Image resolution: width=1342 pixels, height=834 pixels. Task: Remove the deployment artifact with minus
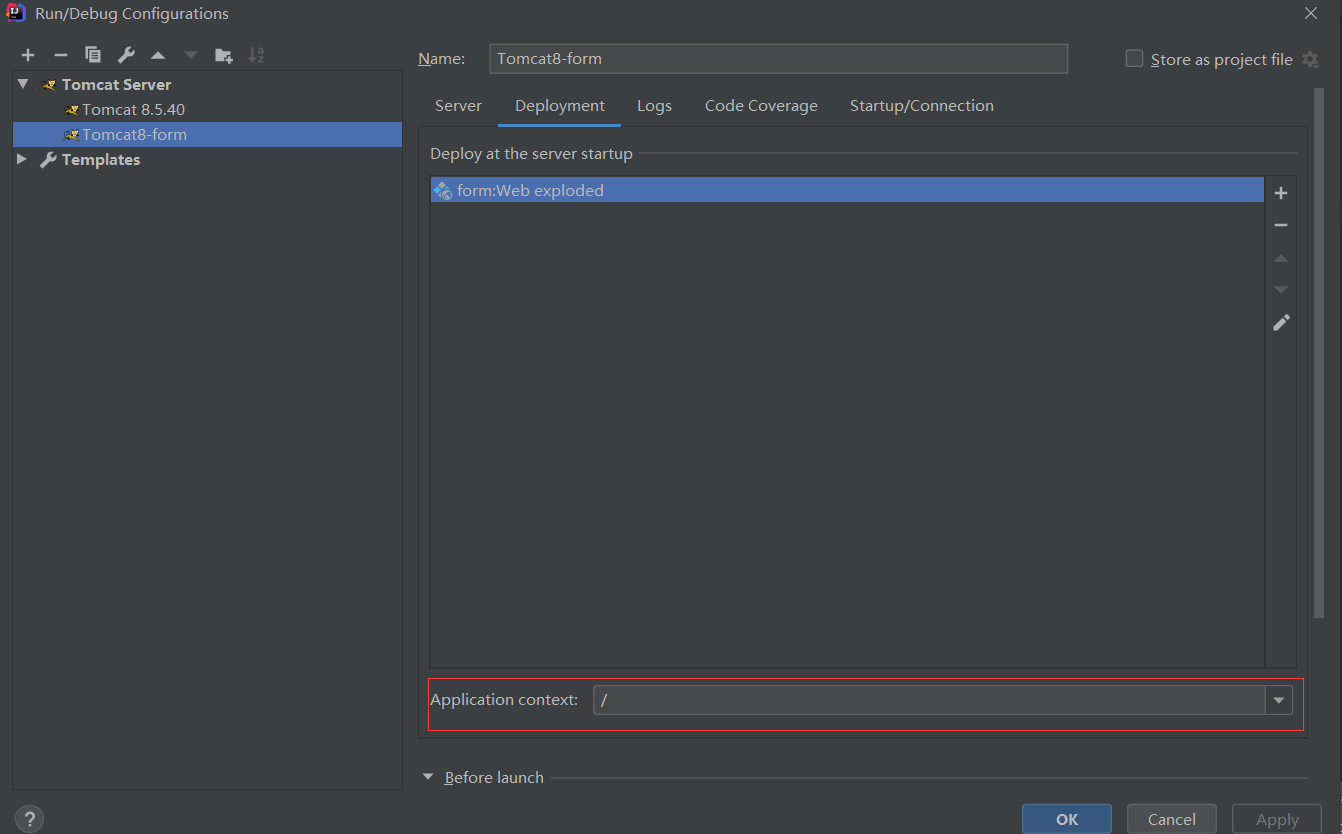[x=1281, y=225]
